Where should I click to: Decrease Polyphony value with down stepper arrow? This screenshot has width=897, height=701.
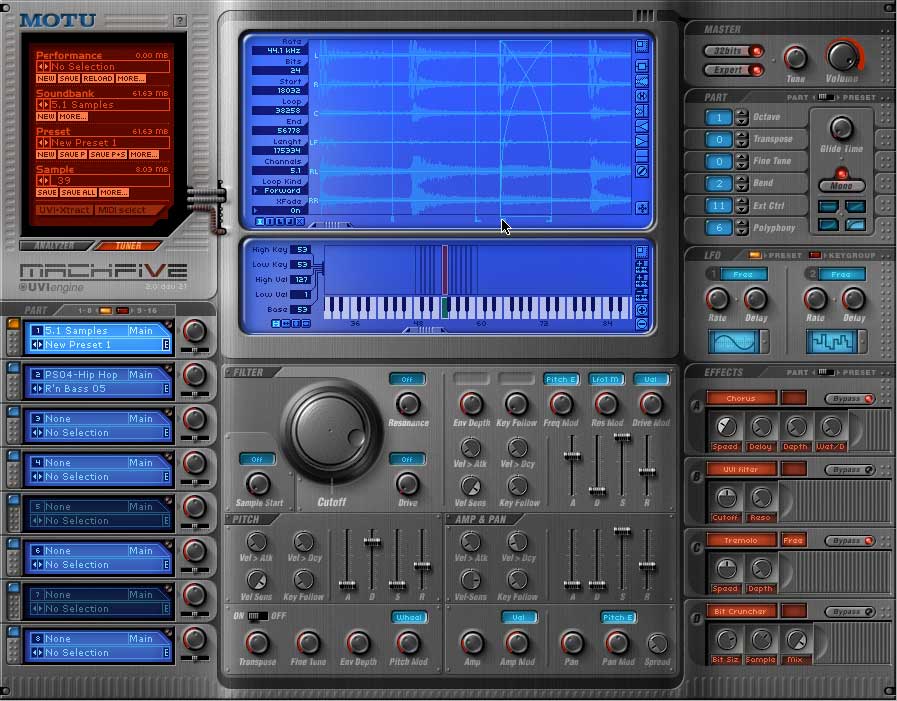click(742, 232)
